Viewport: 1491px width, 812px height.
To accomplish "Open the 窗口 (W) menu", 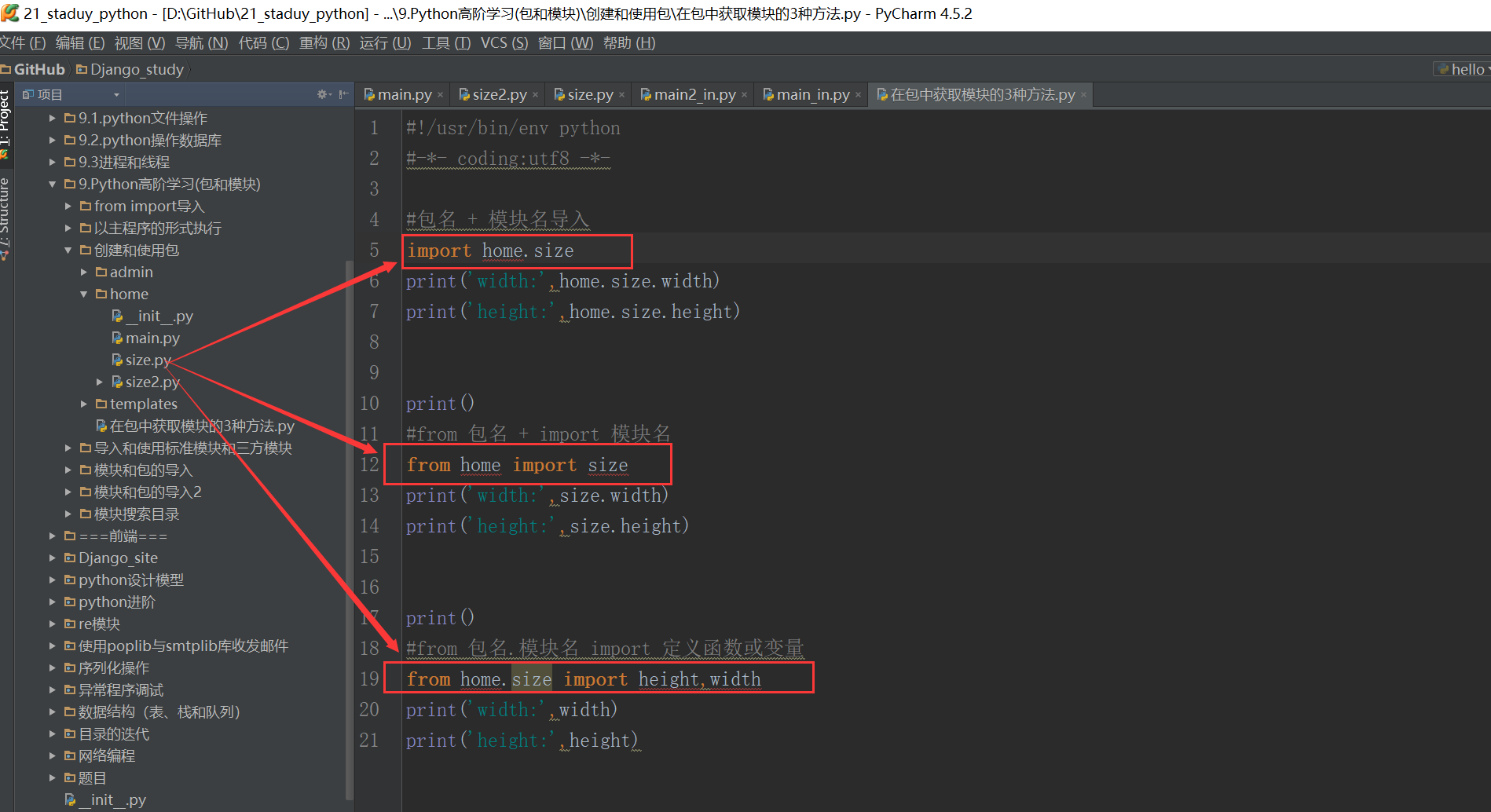I will [x=566, y=43].
